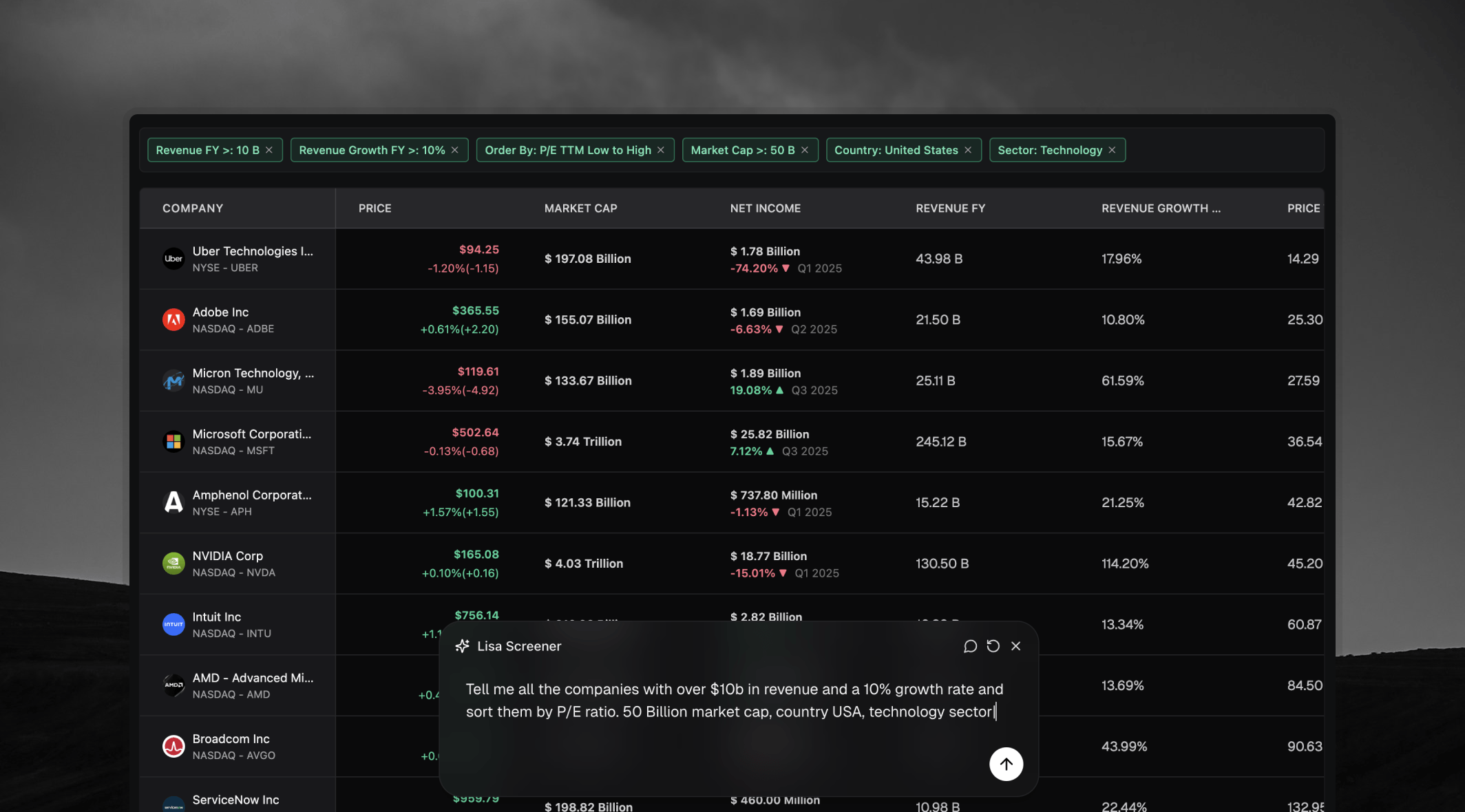The width and height of the screenshot is (1465, 812).
Task: Click inside the Lisa Screener prompt text
Action: (735, 701)
